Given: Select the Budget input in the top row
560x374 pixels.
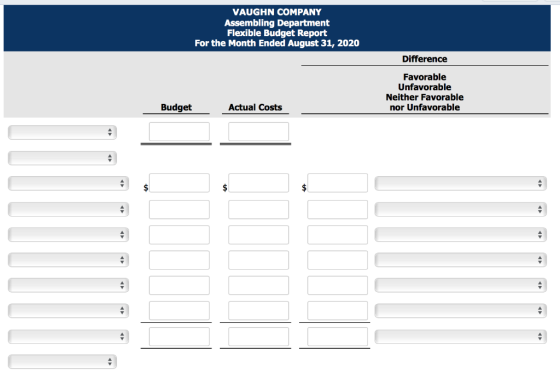Looking at the screenshot, I should tap(179, 132).
